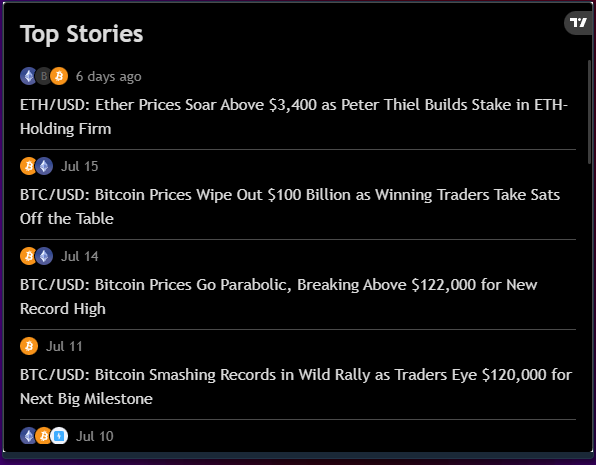
Task: Open the Bitcoin Smashing Records story
Action: point(296,386)
